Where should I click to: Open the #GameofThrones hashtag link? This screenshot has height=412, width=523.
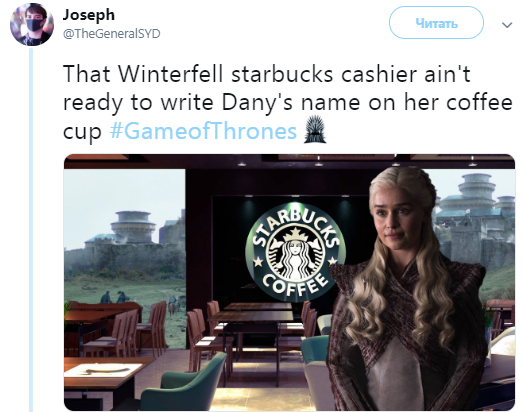point(203,131)
